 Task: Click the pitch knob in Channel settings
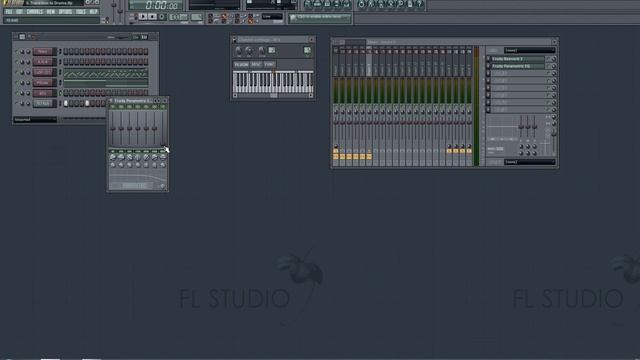[262, 51]
